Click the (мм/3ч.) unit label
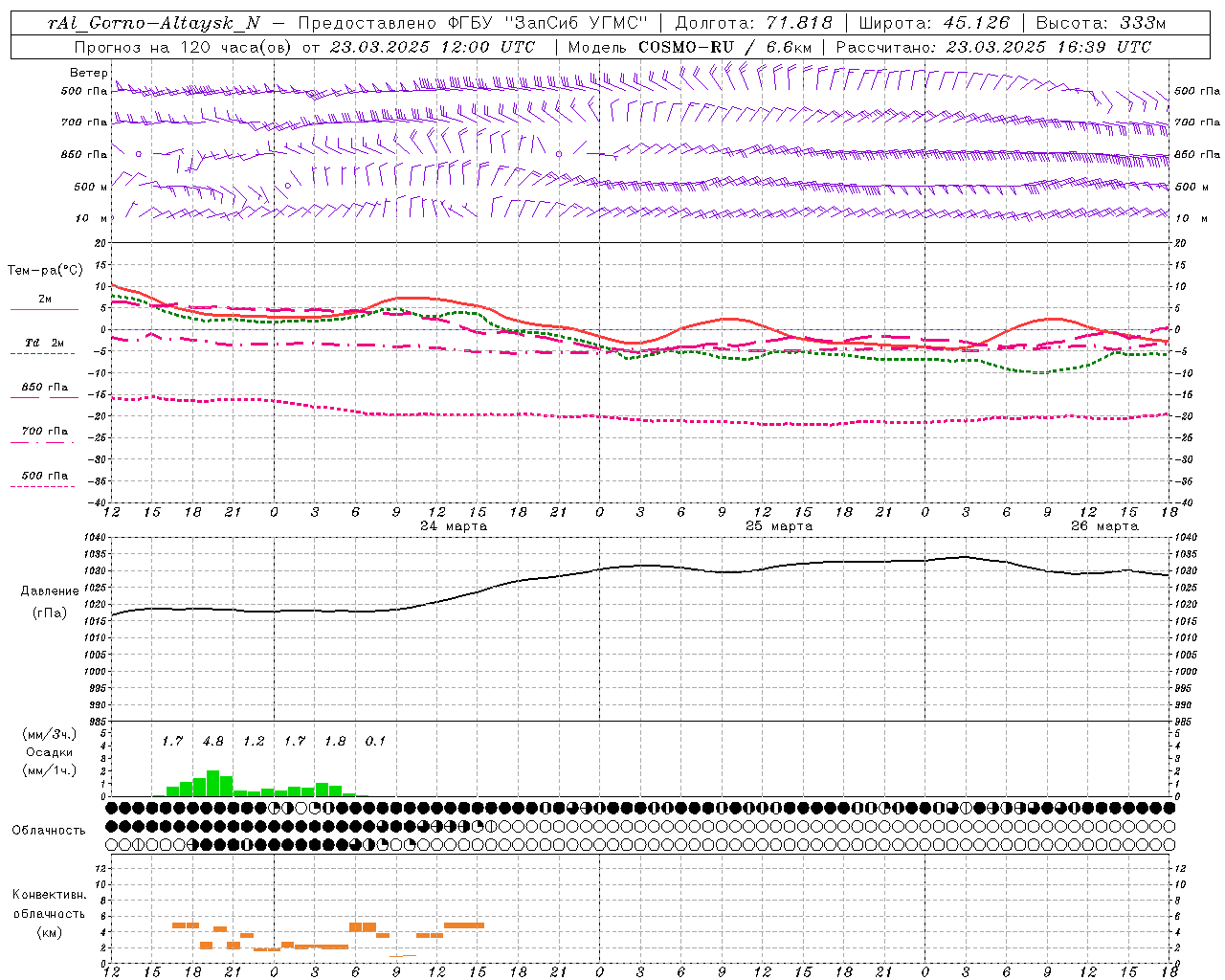Viewport: 1225px width, 980px height. [50, 734]
